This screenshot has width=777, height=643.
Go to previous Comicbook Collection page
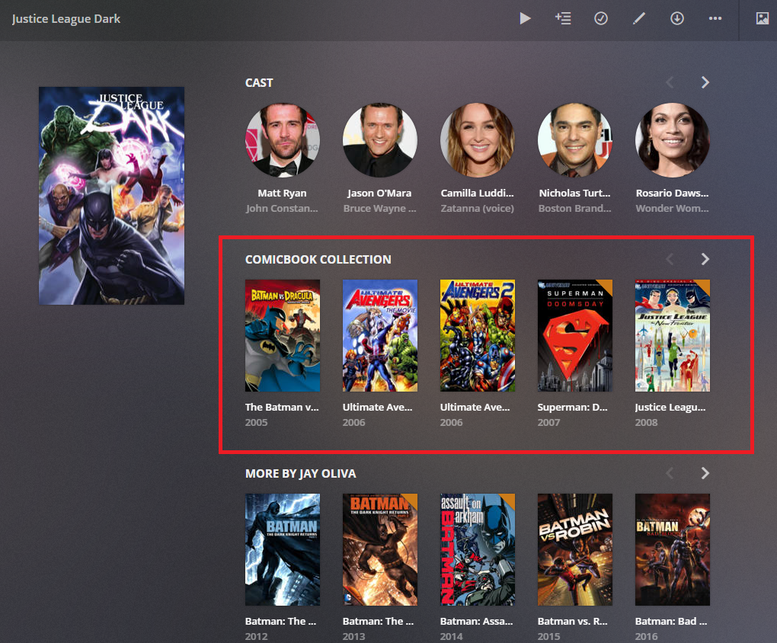(x=669, y=259)
